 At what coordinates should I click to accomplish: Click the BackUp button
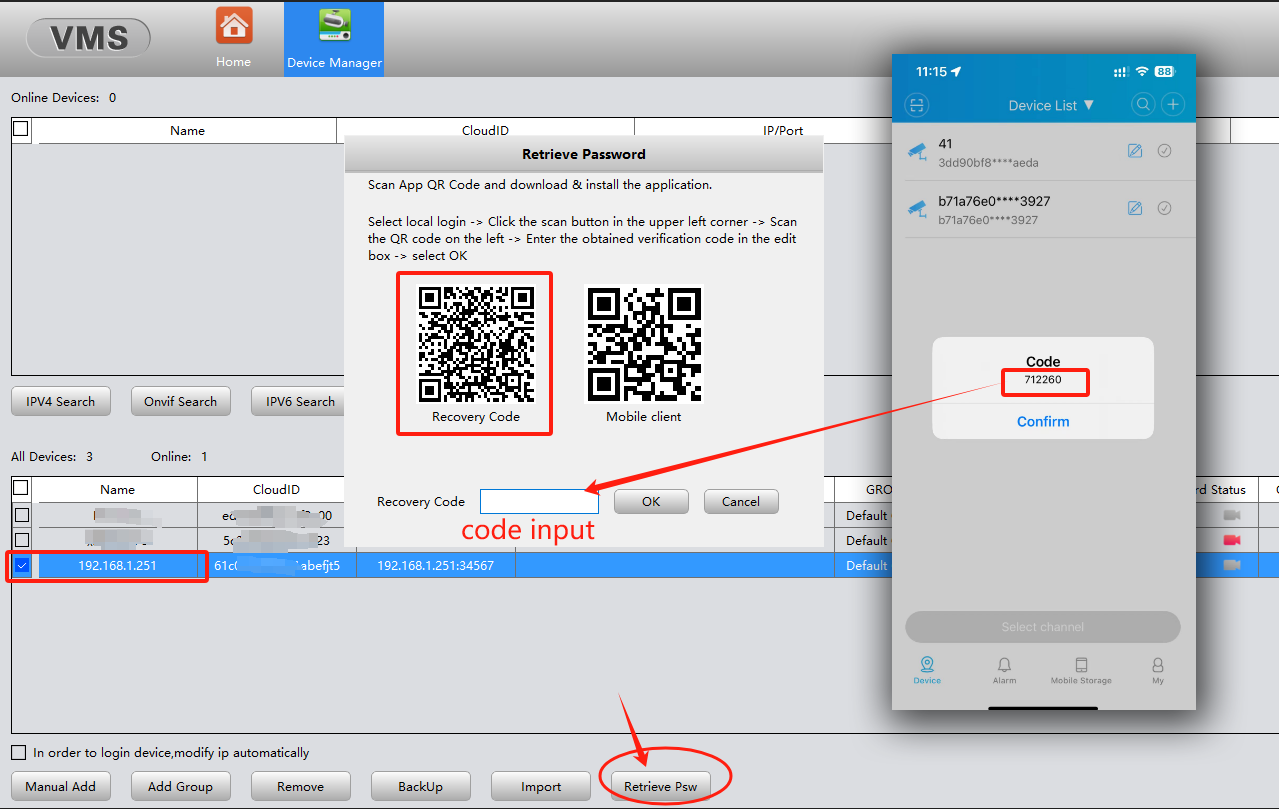tap(420, 786)
